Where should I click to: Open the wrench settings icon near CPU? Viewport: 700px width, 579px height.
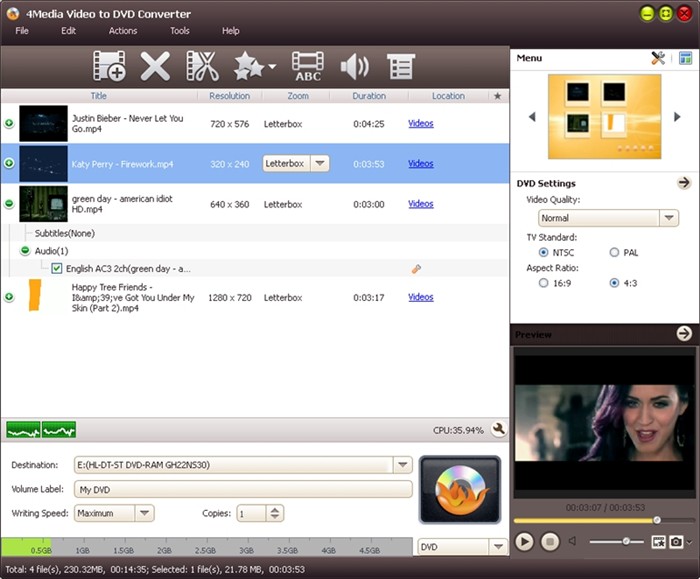498,429
